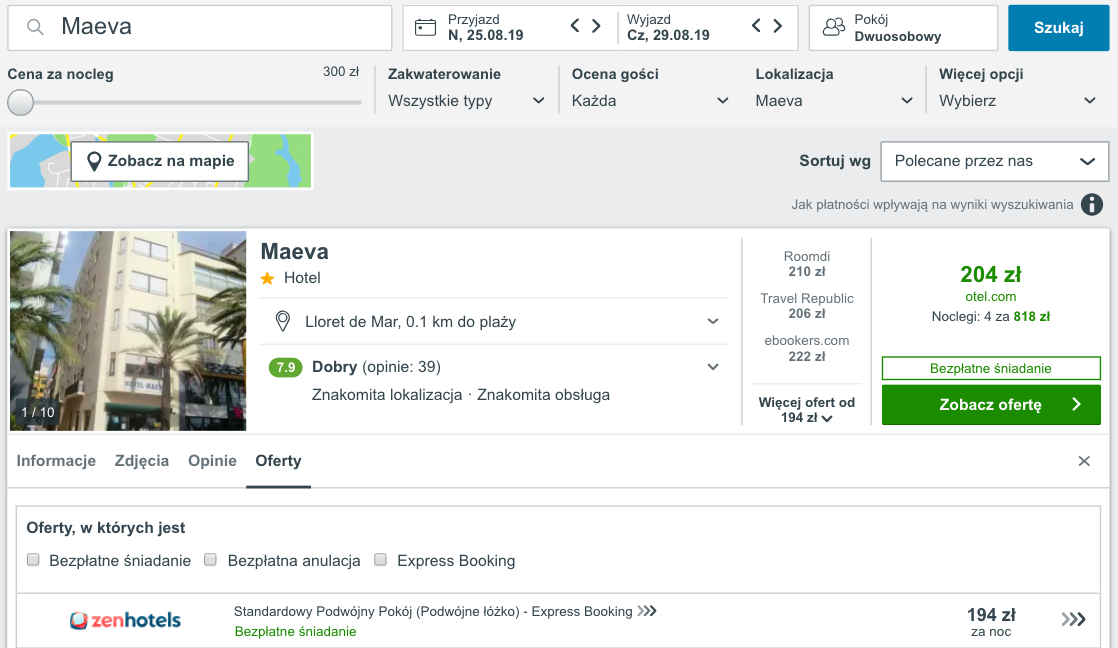Click the triple arrow next to 194 zł
The height and width of the screenshot is (648, 1118).
(x=1073, y=619)
